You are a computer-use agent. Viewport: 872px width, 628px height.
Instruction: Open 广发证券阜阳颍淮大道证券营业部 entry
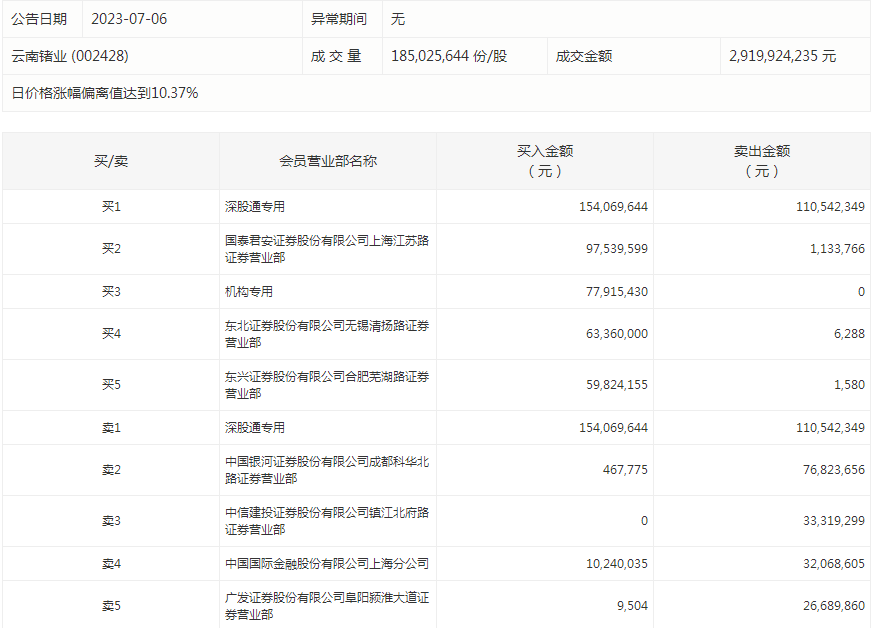click(x=327, y=606)
